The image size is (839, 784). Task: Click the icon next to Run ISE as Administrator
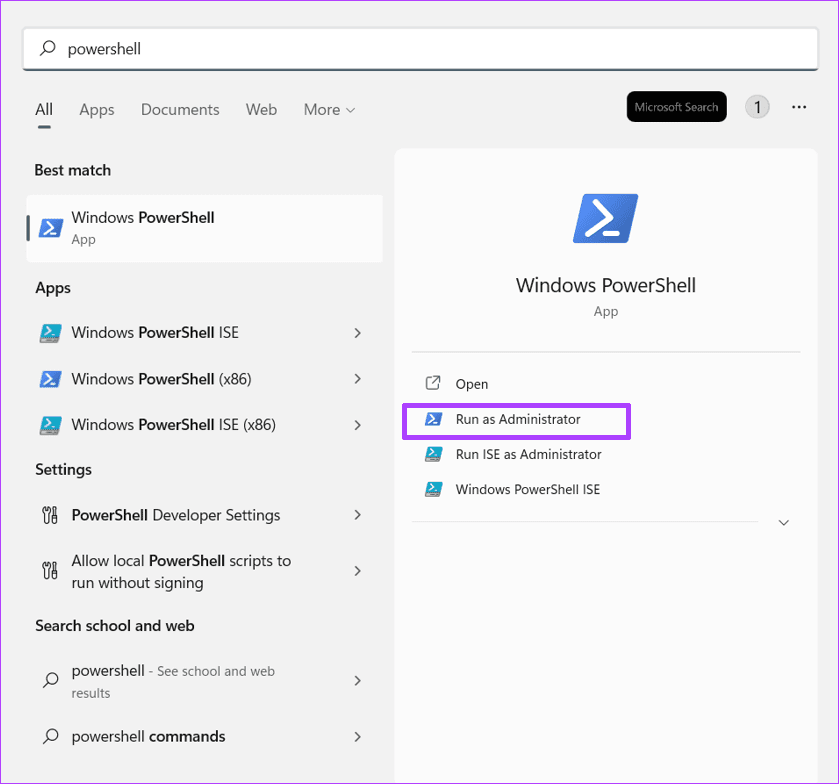click(x=433, y=454)
